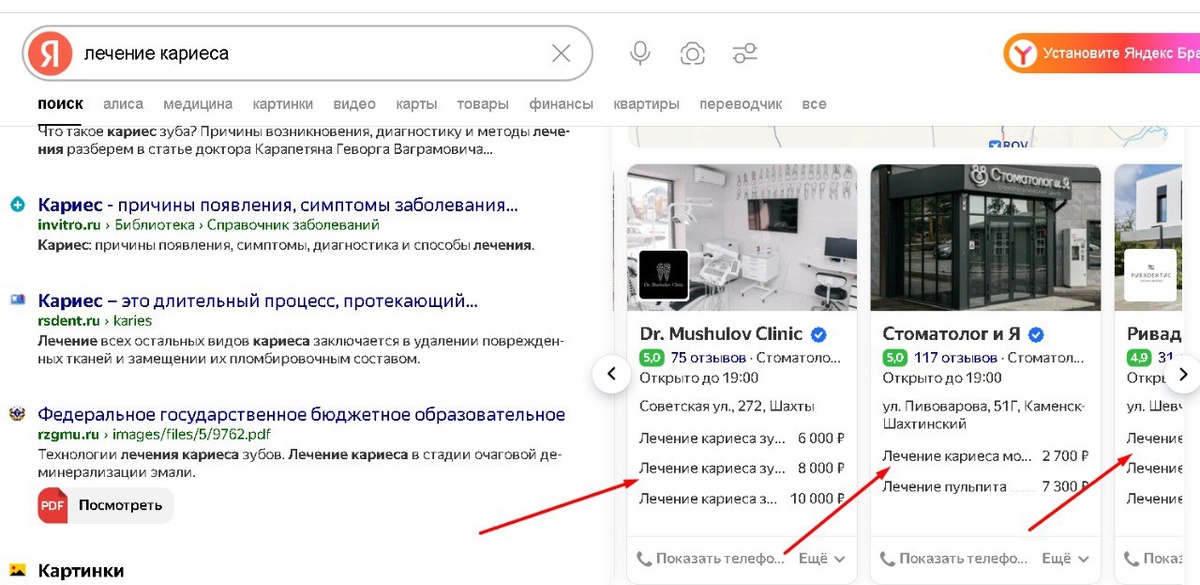Clear the search query with X
The image size is (1200, 585).
point(561,53)
